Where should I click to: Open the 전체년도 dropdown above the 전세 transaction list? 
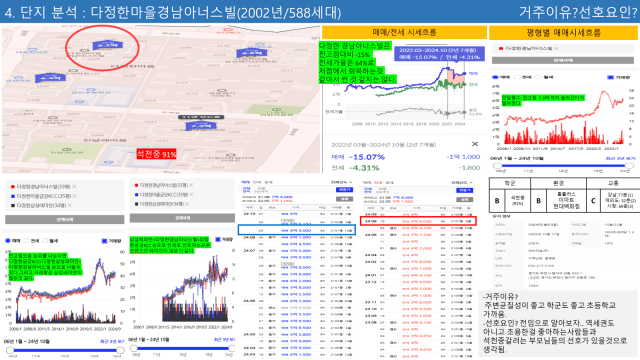tap(462, 182)
